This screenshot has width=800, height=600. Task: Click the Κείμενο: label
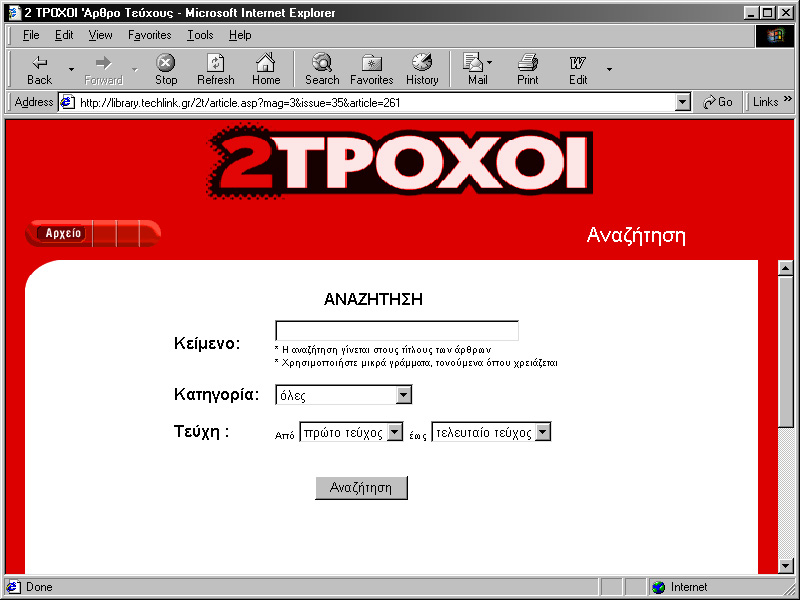[207, 343]
